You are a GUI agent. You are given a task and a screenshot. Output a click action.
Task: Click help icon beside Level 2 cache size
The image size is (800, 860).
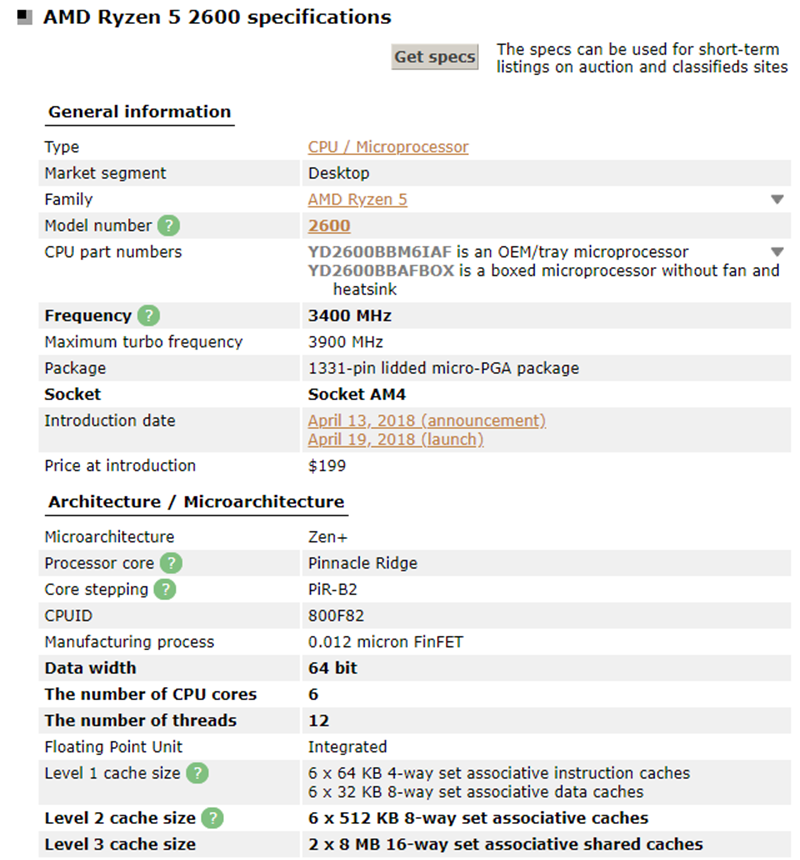(x=212, y=818)
